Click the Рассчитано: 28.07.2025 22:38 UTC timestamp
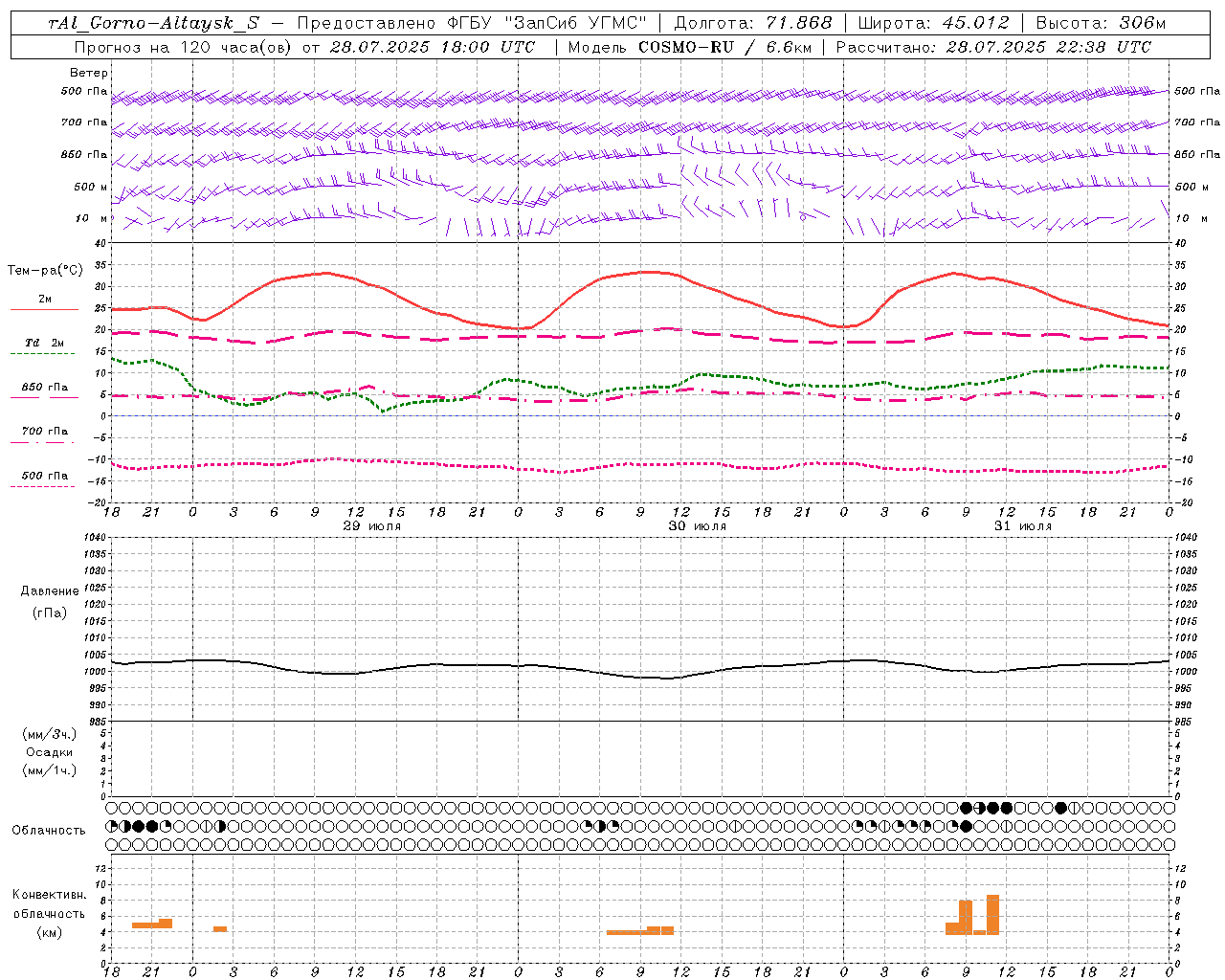 coord(993,47)
